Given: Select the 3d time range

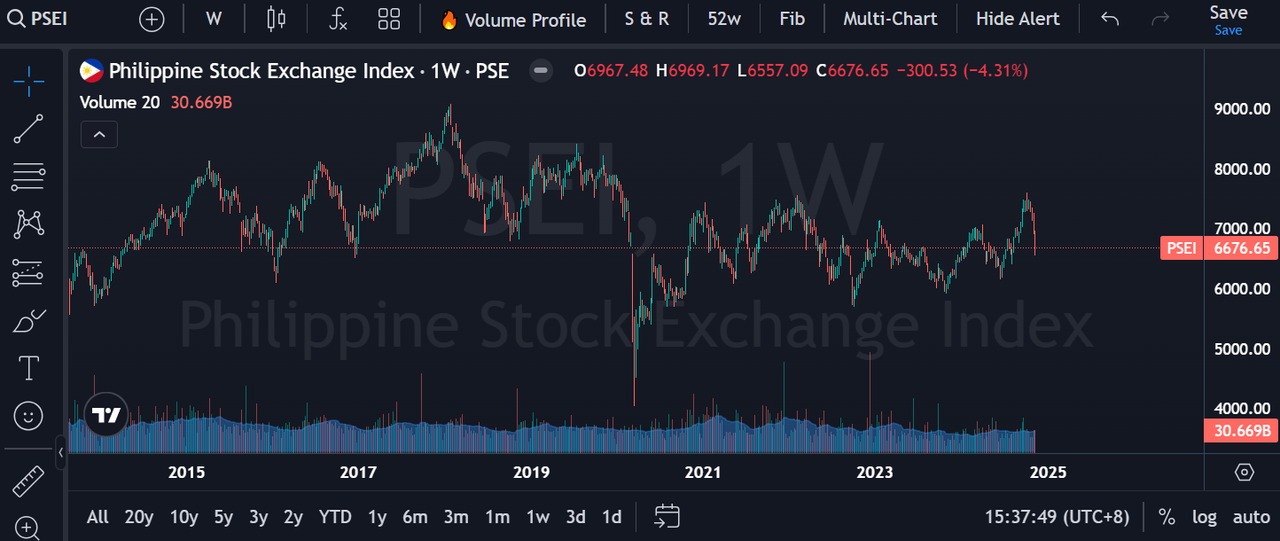Looking at the screenshot, I should (576, 517).
